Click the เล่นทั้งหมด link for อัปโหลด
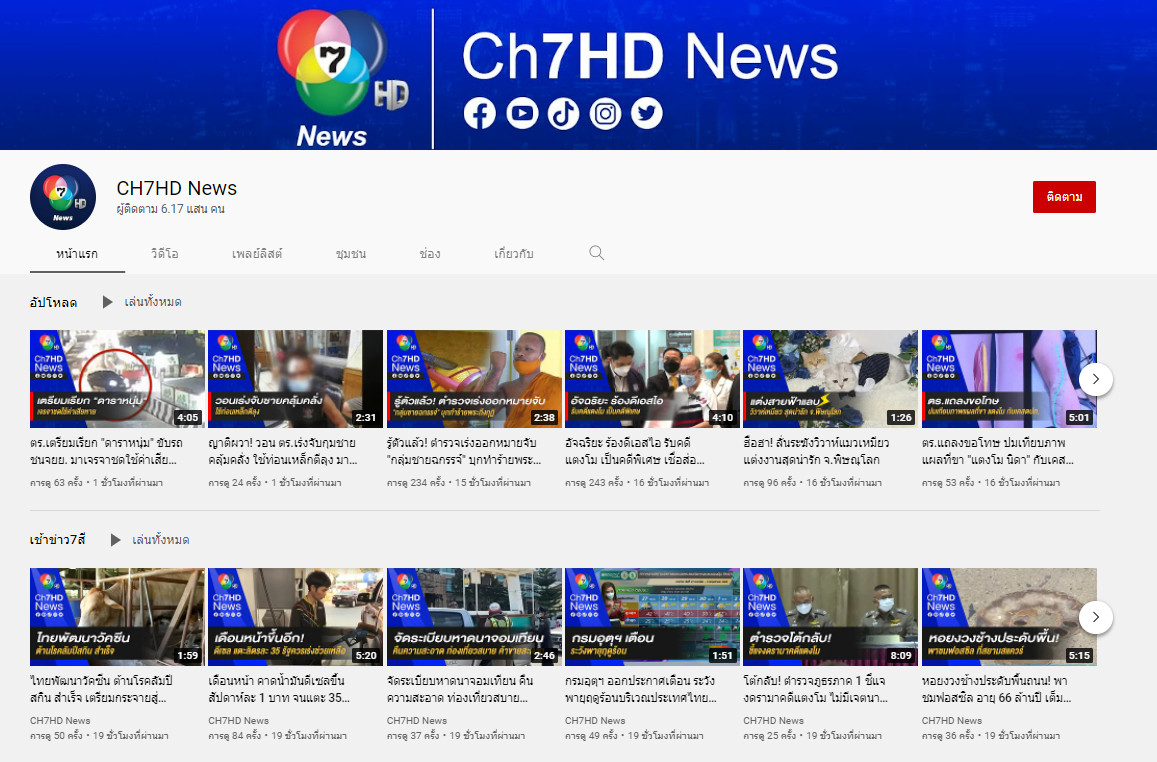This screenshot has height=762, width=1157. (x=153, y=302)
